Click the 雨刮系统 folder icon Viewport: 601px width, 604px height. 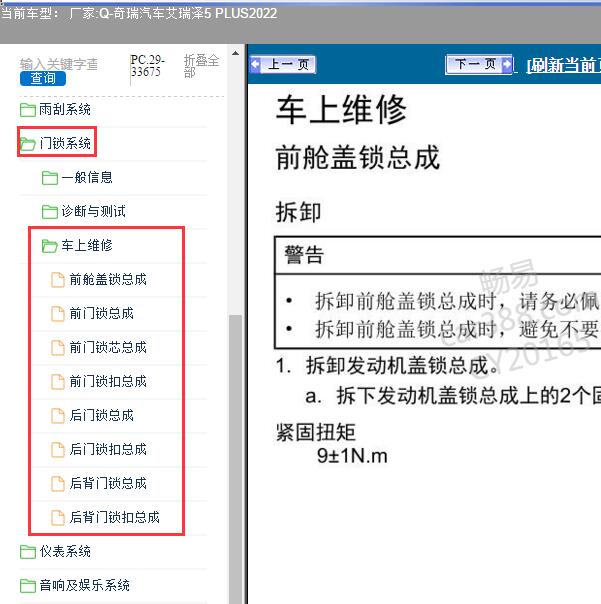28,110
